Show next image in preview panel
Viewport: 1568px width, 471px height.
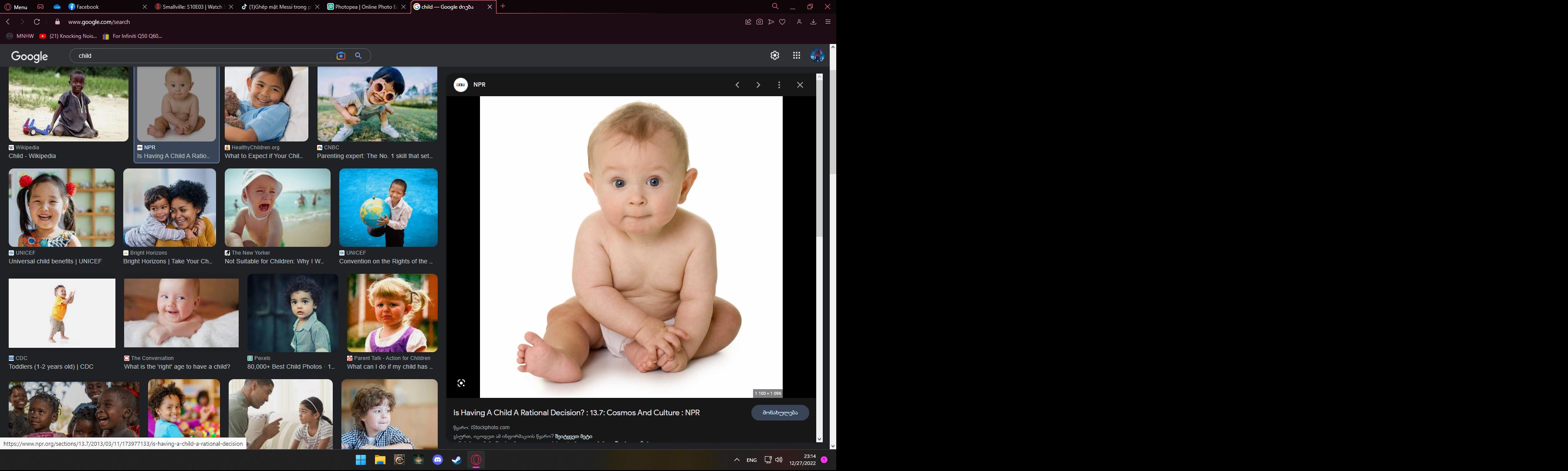(x=758, y=85)
